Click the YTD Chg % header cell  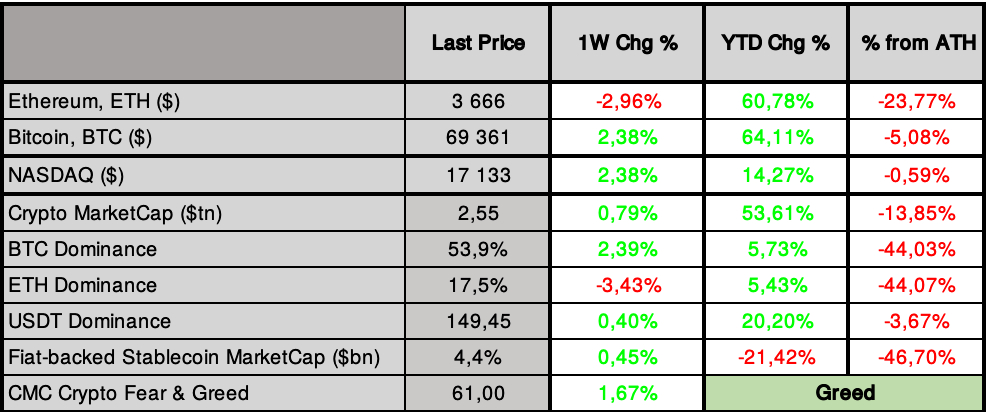click(775, 44)
